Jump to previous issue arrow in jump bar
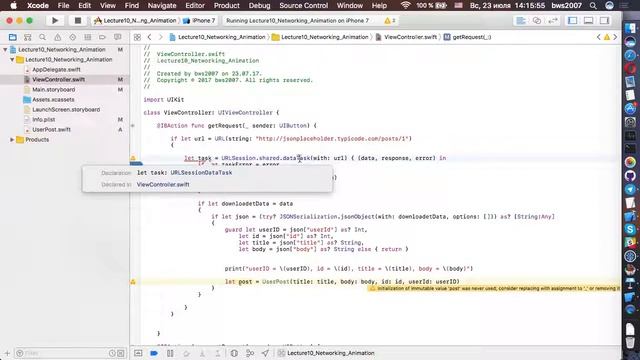Image resolution: width=640 pixels, height=360 pixels. [x=599, y=37]
